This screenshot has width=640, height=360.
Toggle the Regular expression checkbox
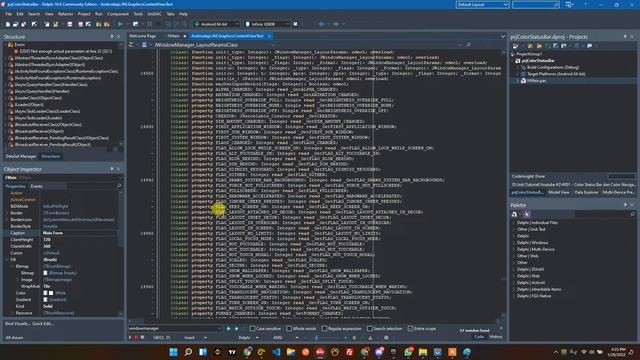point(324,329)
